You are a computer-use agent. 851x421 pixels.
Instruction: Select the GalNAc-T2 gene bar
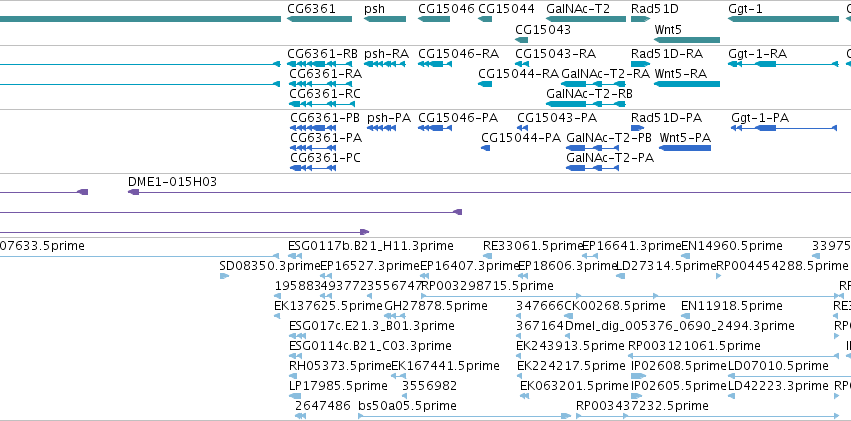click(x=586, y=20)
